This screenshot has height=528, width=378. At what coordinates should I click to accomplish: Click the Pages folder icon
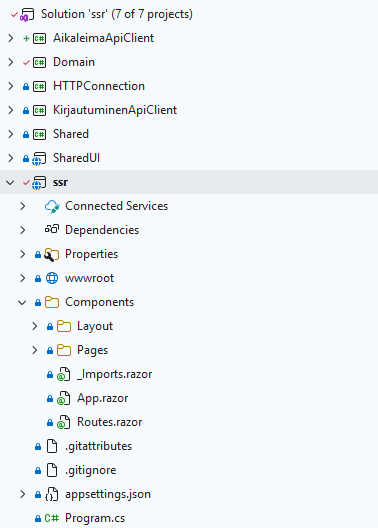click(x=64, y=351)
